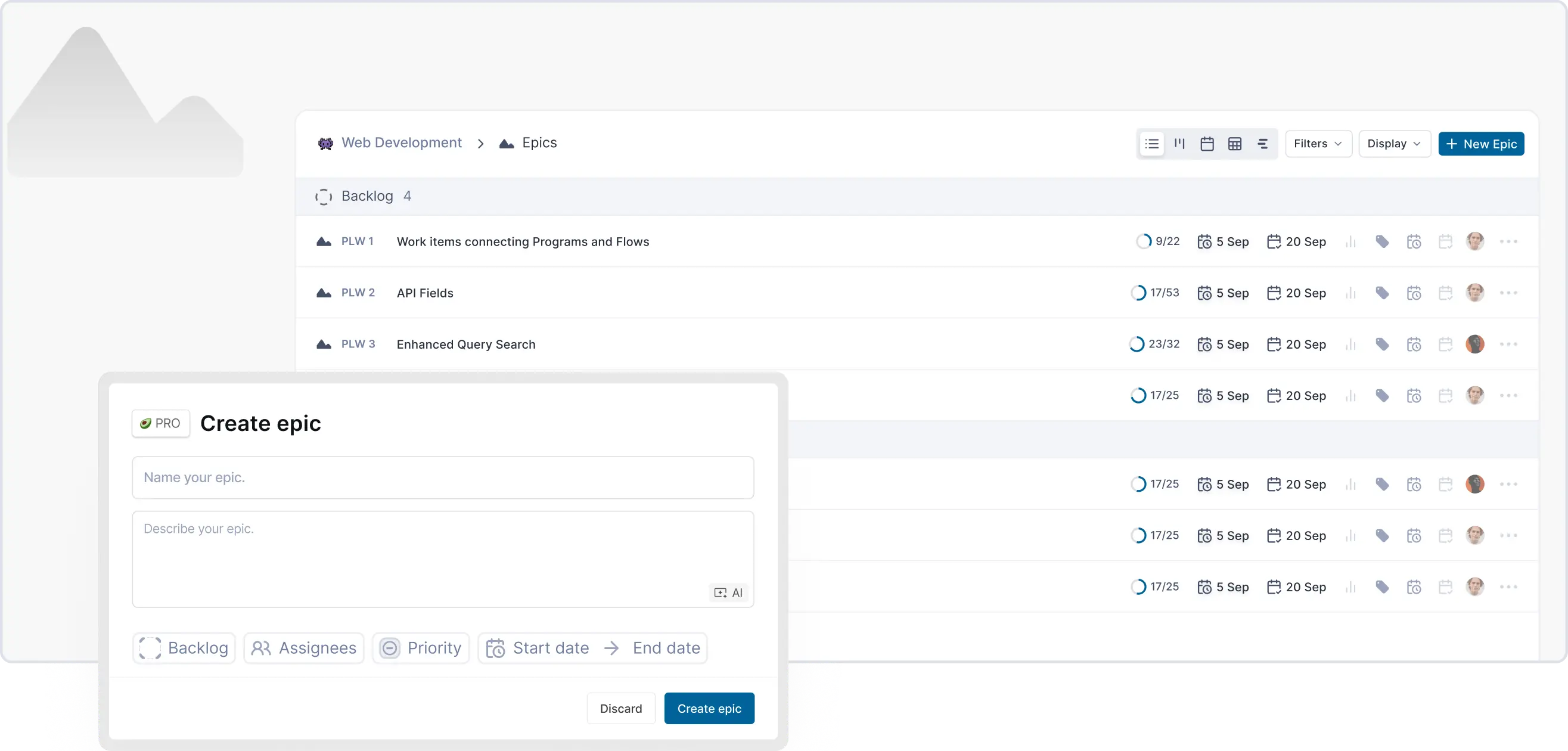Switch to kanban board layout icon

(1179, 144)
